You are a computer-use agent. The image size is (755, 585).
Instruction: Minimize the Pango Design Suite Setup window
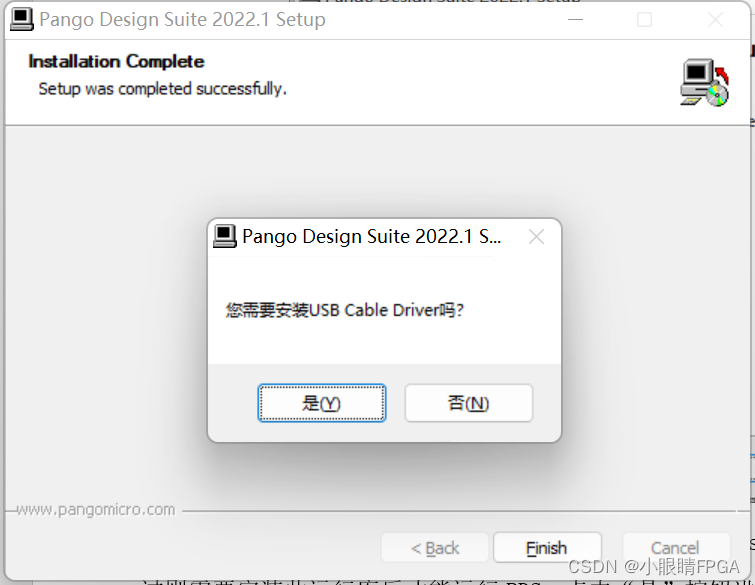pyautogui.click(x=575, y=20)
